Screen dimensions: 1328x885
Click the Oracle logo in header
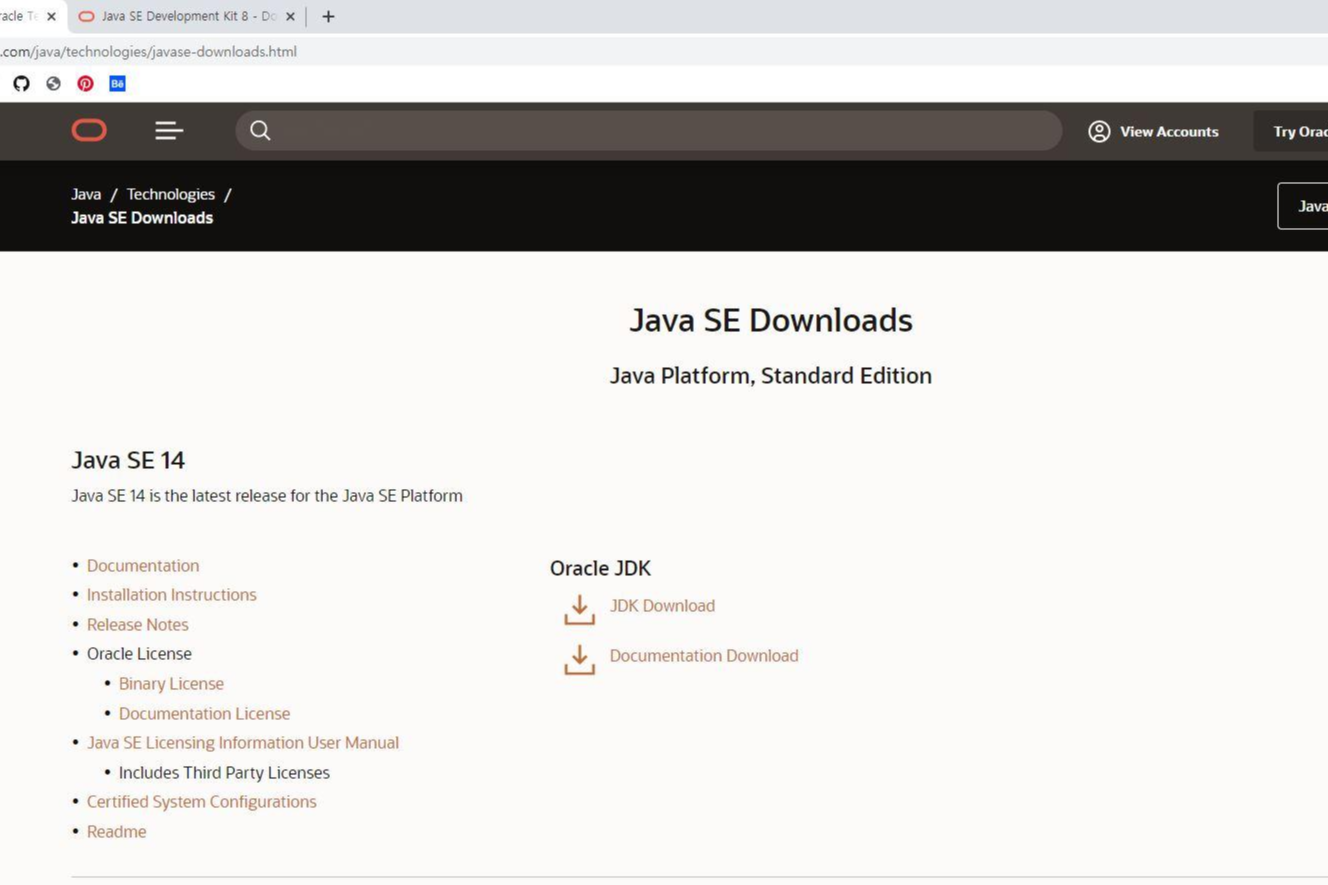pos(89,131)
